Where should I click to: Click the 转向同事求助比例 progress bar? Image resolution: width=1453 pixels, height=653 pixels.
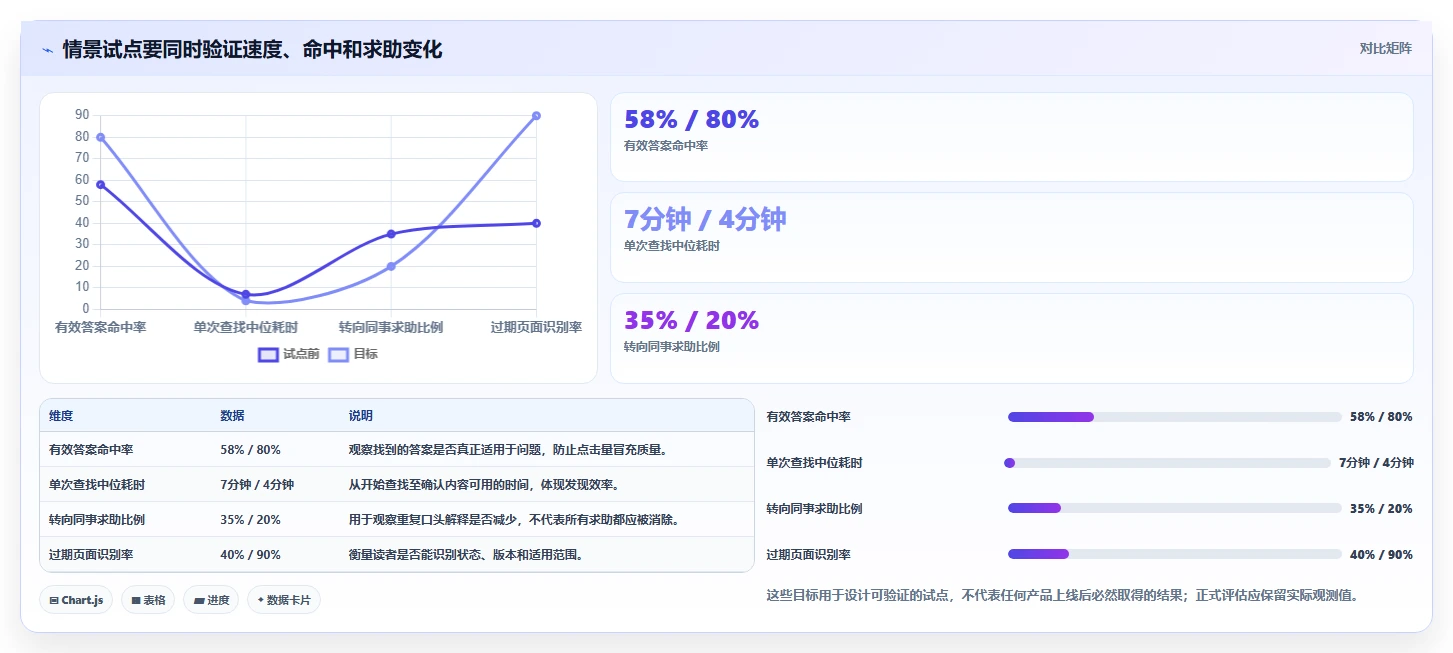(1174, 509)
